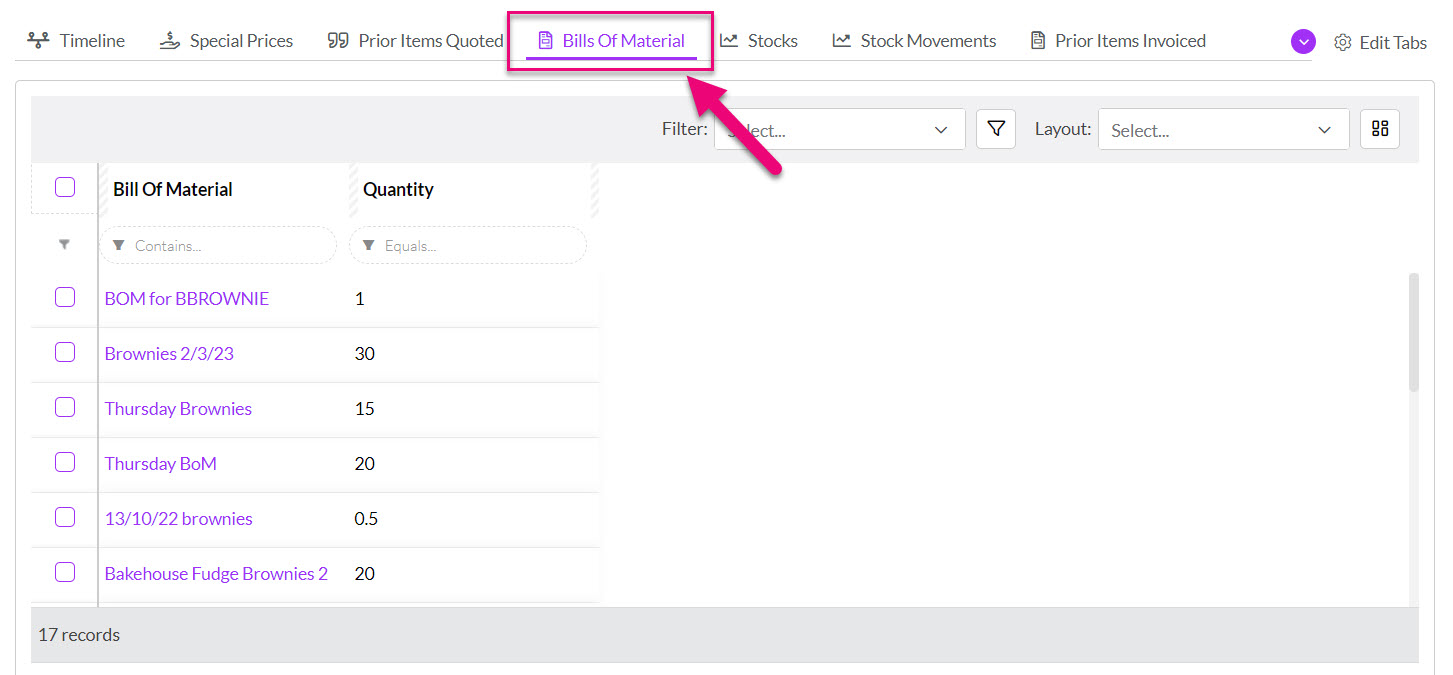This screenshot has height=675, width=1453.
Task: Click the Stock Movements chart icon
Action: pos(841,41)
